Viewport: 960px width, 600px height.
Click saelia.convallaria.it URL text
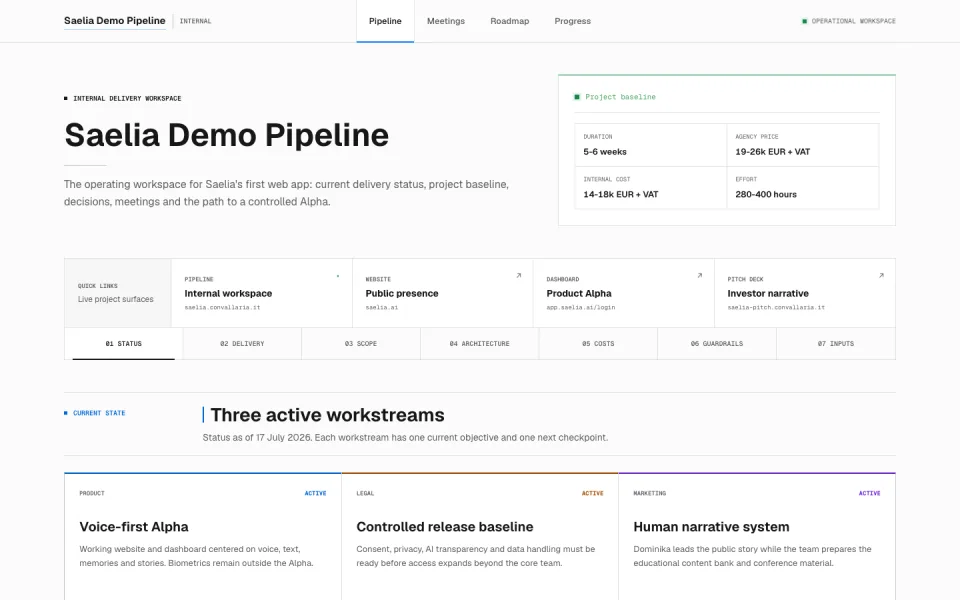click(x=222, y=307)
